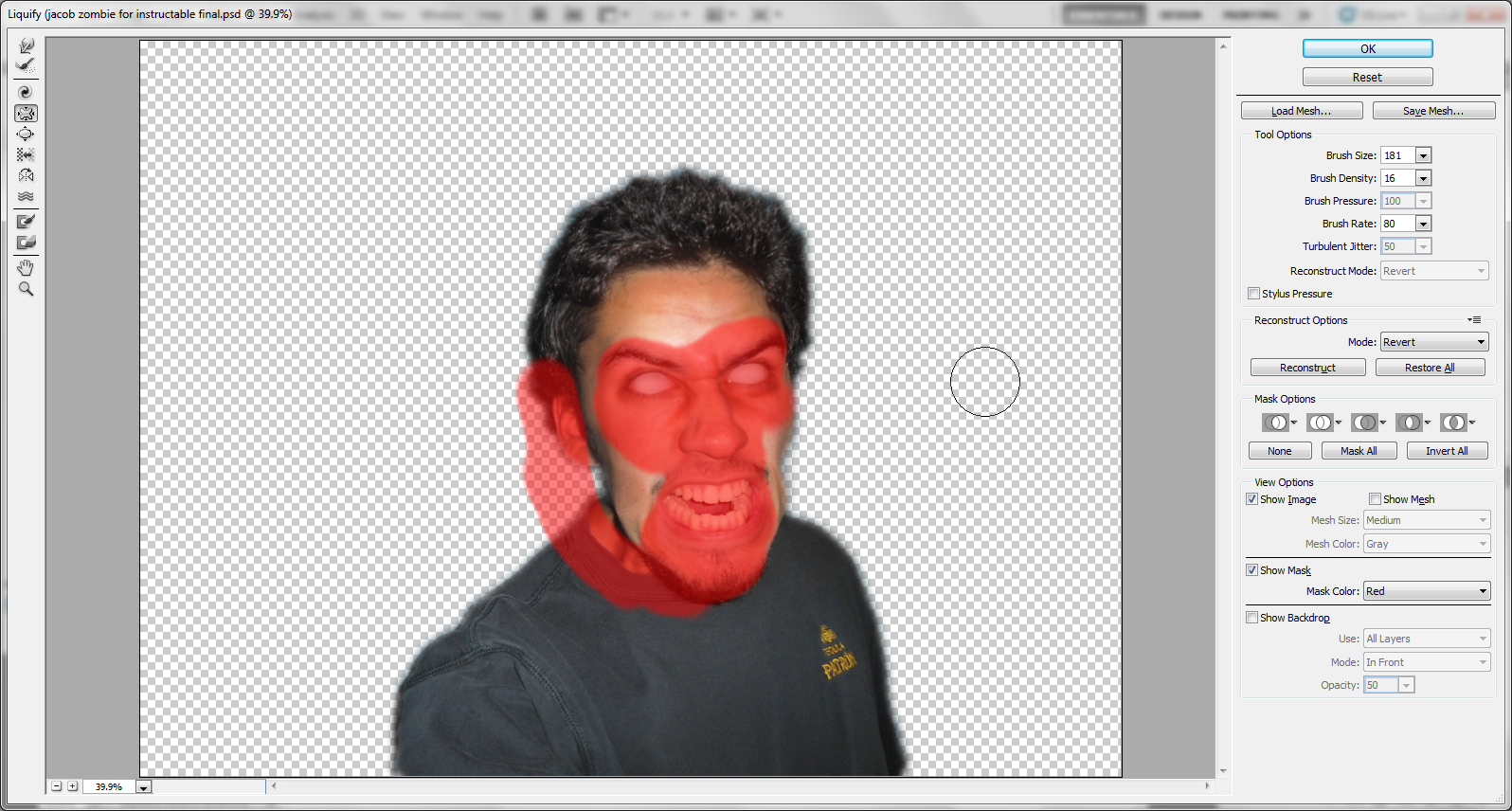1512x811 pixels.
Task: Expand the first mask option's dropdown arrow
Action: [x=1294, y=423]
